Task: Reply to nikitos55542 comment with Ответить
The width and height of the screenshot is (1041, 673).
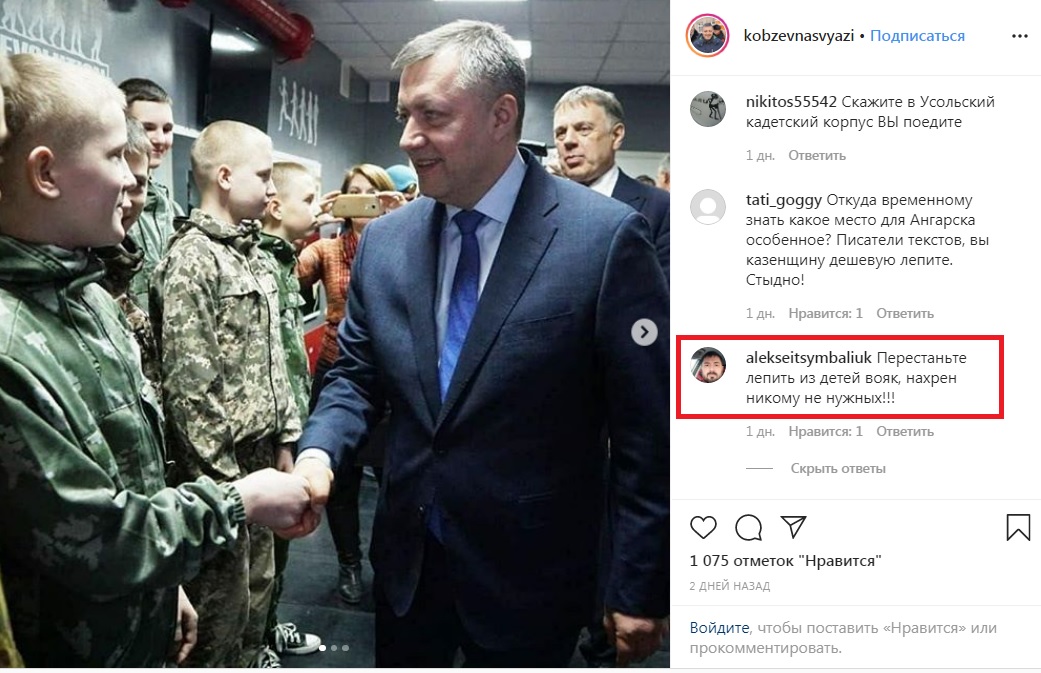Action: (x=817, y=155)
